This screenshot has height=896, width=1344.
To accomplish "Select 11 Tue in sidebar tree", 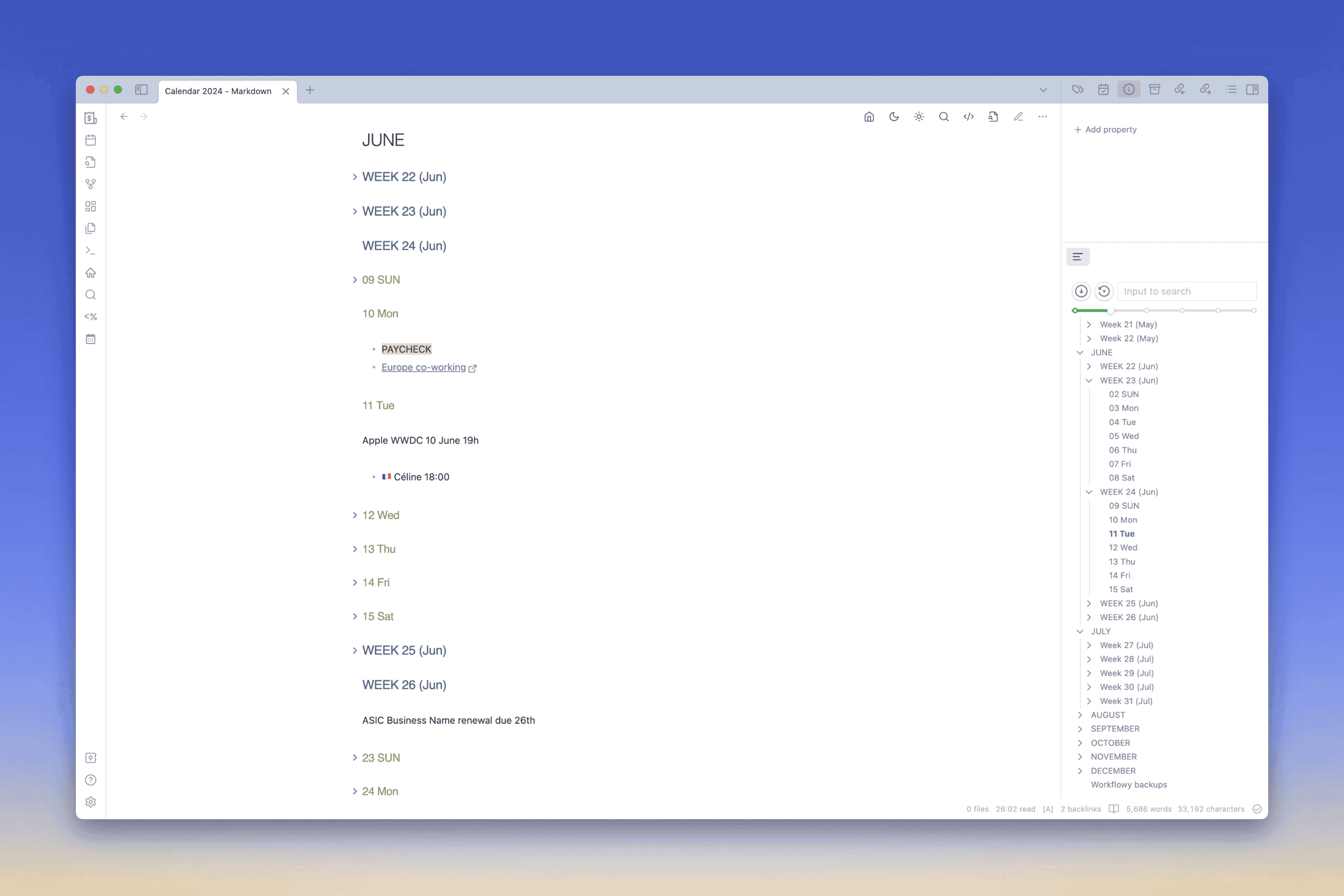I will [x=1121, y=533].
